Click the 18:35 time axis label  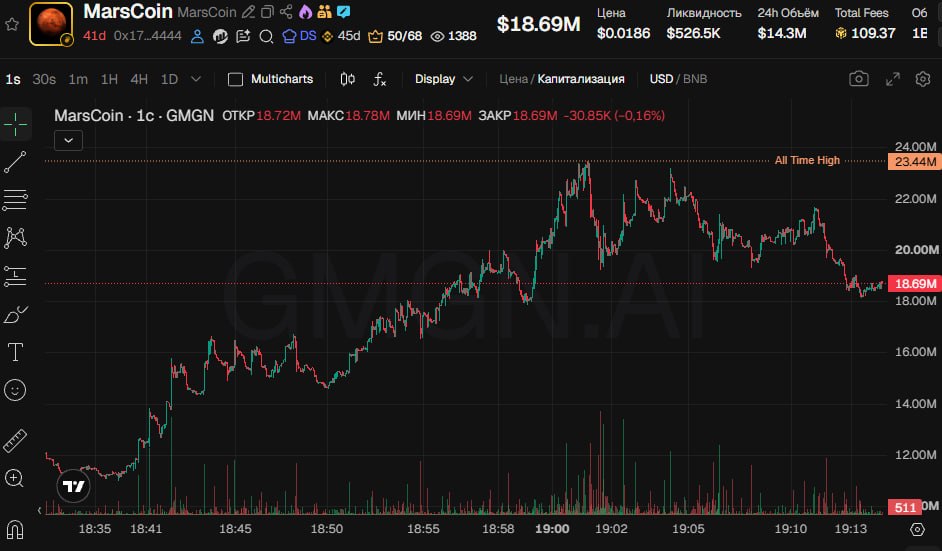tap(95, 529)
